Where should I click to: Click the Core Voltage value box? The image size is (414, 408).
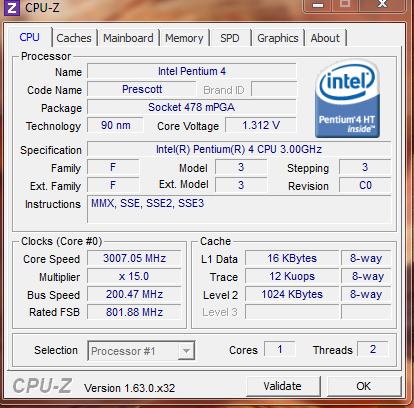point(261,125)
